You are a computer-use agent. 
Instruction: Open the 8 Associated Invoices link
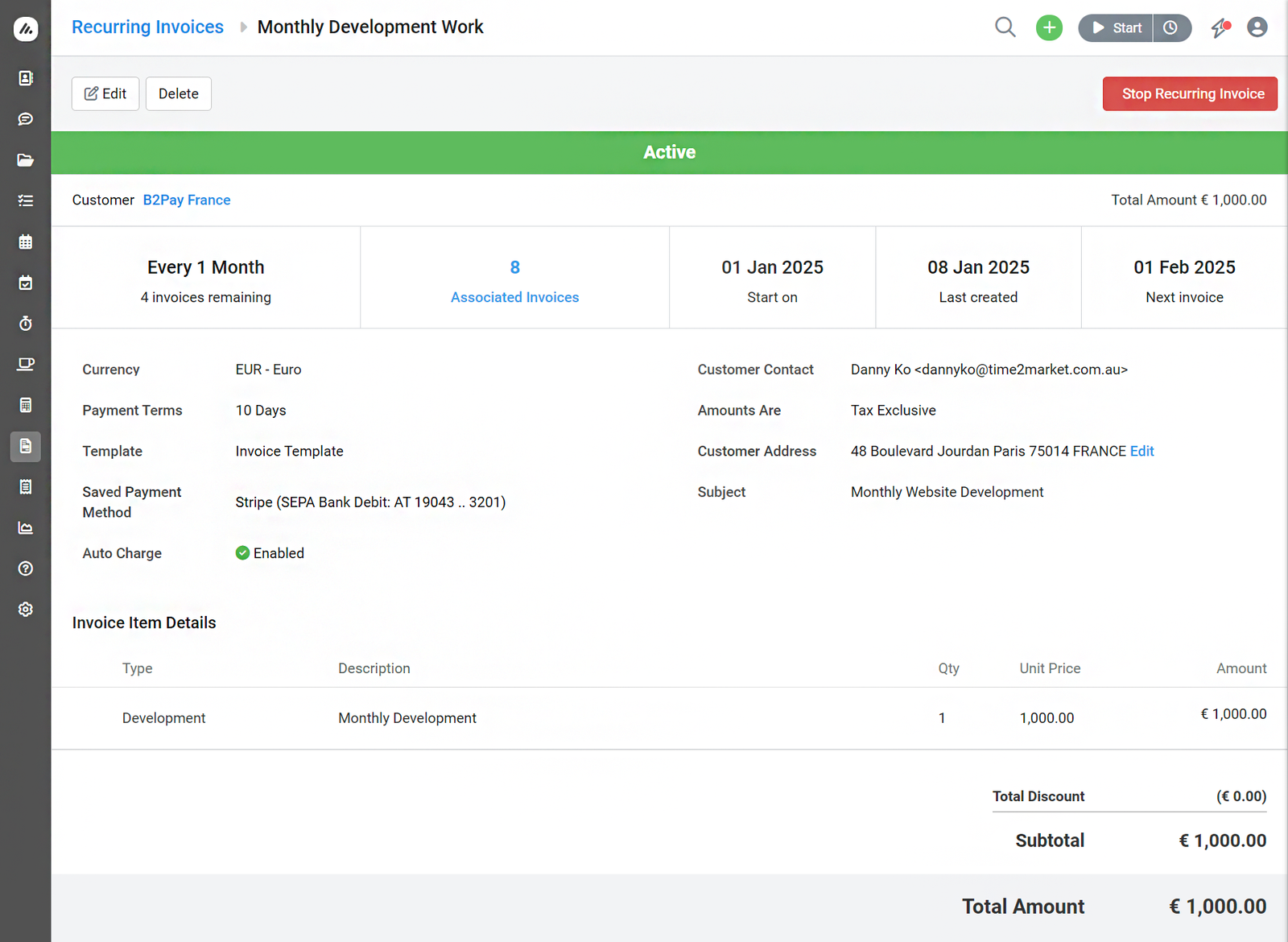(x=514, y=297)
